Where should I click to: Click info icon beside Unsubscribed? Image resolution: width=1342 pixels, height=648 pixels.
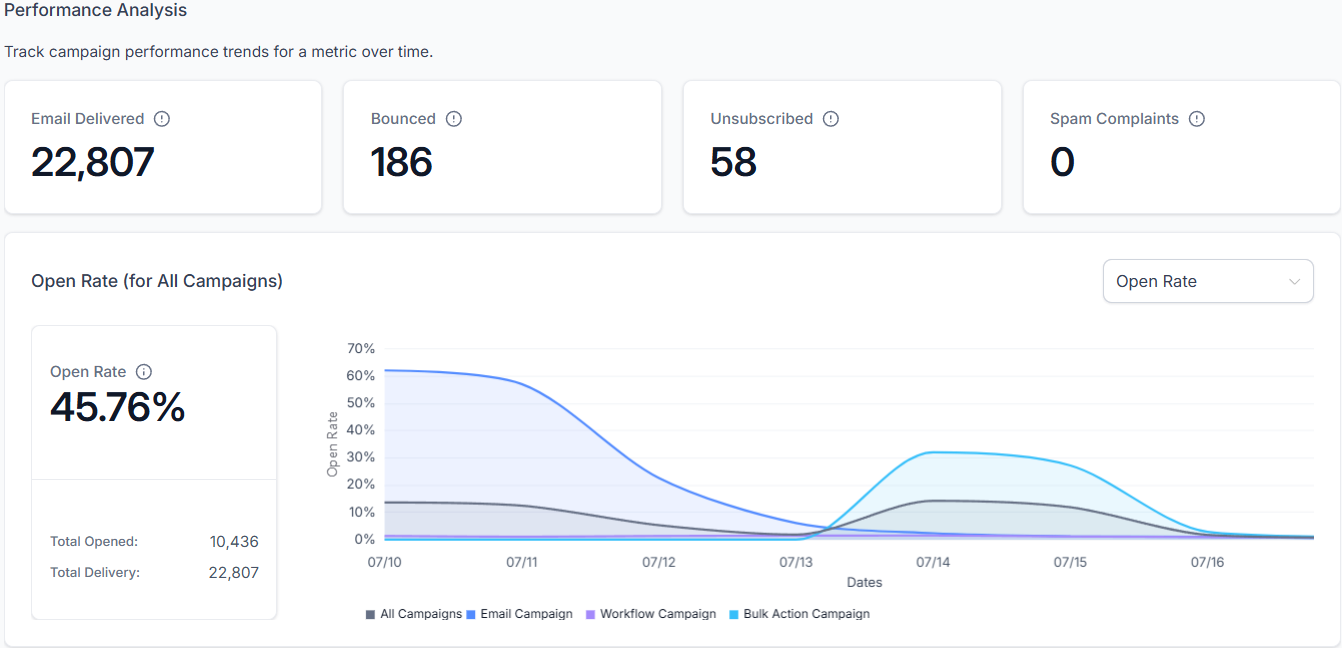click(831, 118)
